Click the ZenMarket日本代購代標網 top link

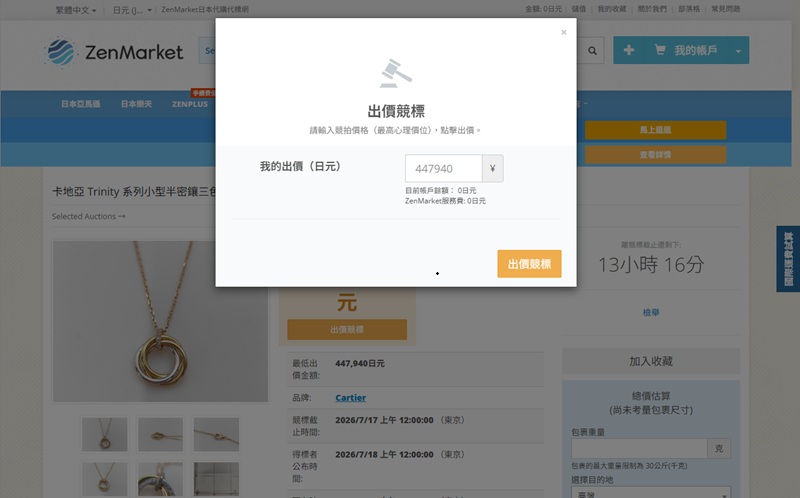coord(205,10)
